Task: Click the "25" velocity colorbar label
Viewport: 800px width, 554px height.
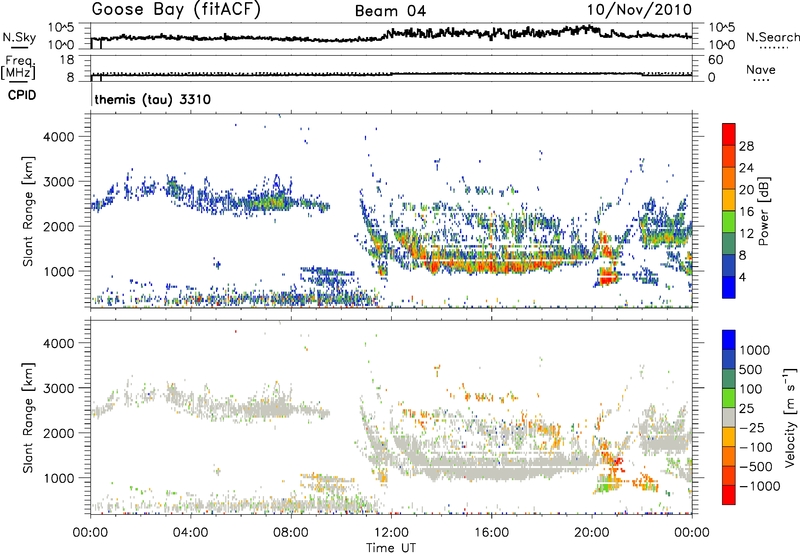Action: tap(746, 409)
